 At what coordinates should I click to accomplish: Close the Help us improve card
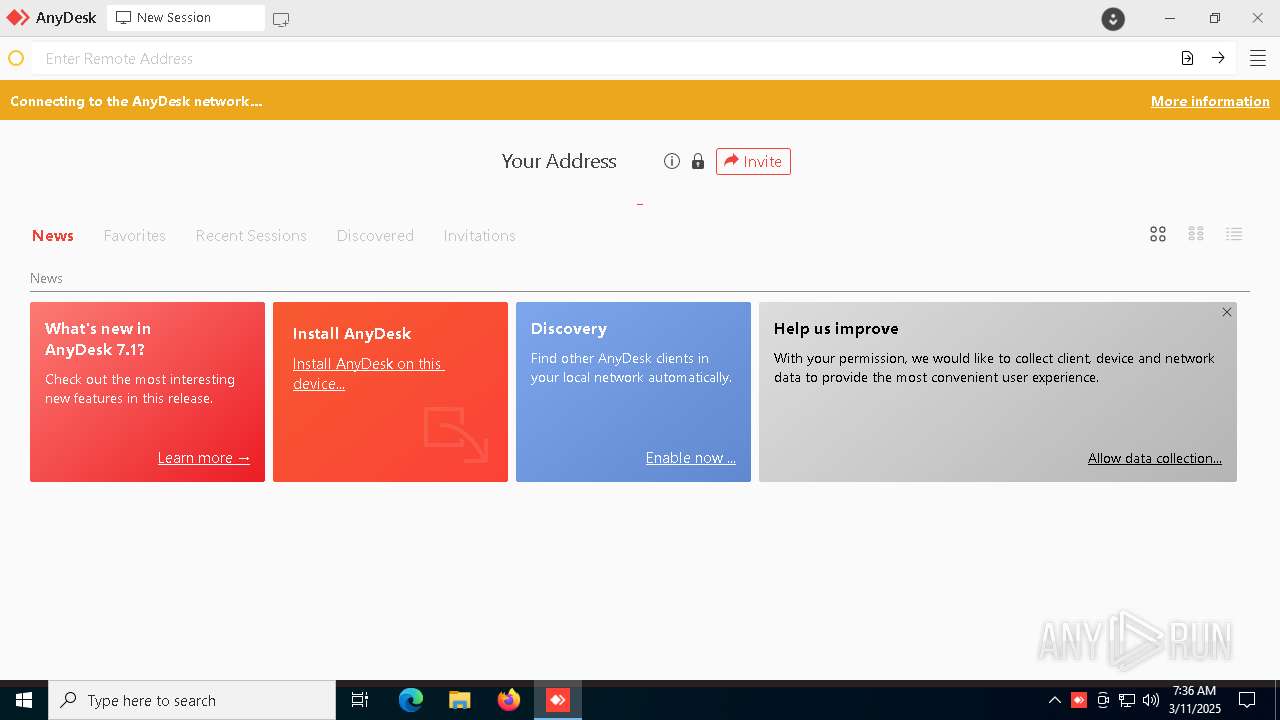pyautogui.click(x=1227, y=312)
